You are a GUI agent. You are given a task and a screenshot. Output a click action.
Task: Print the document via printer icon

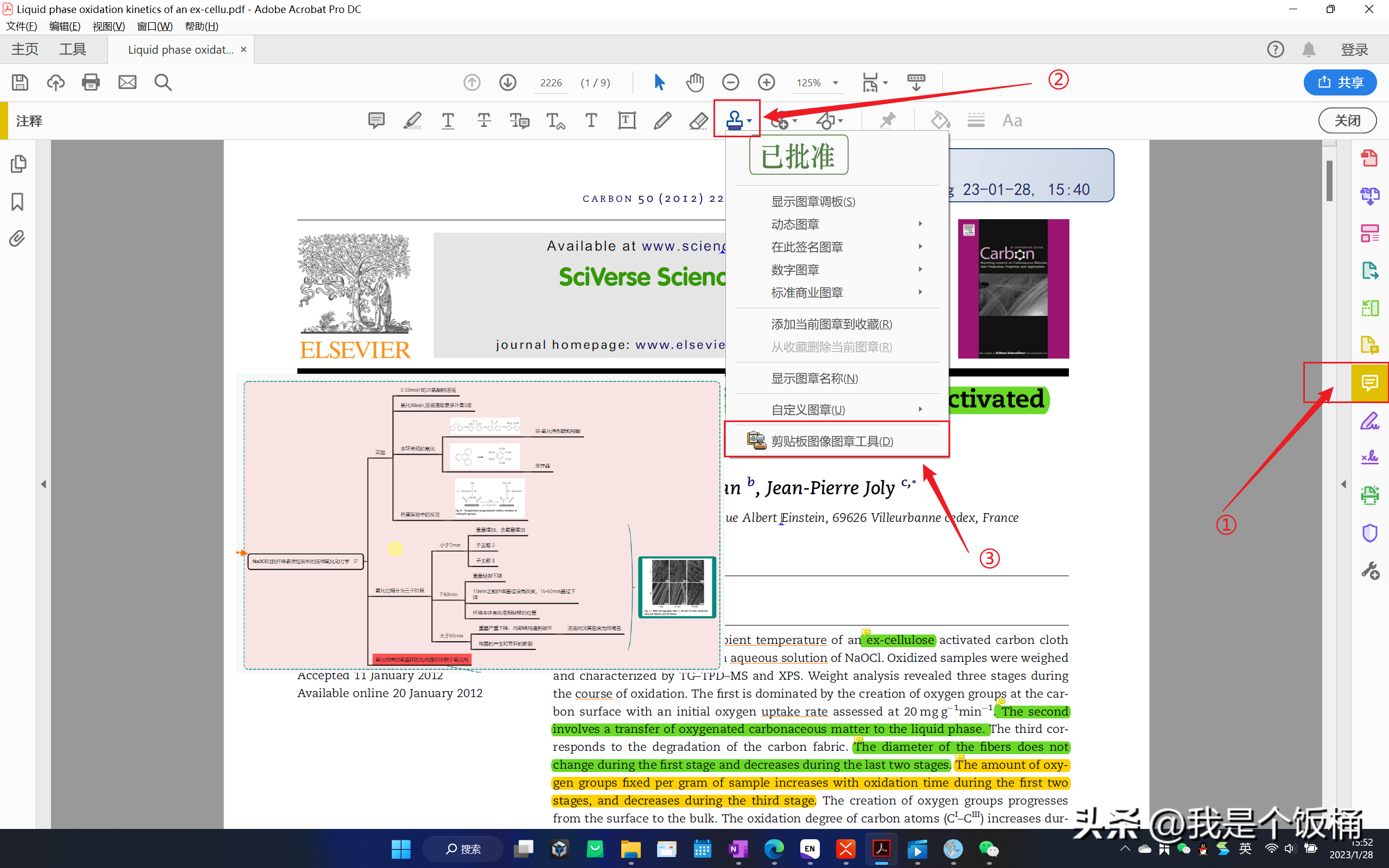91,82
